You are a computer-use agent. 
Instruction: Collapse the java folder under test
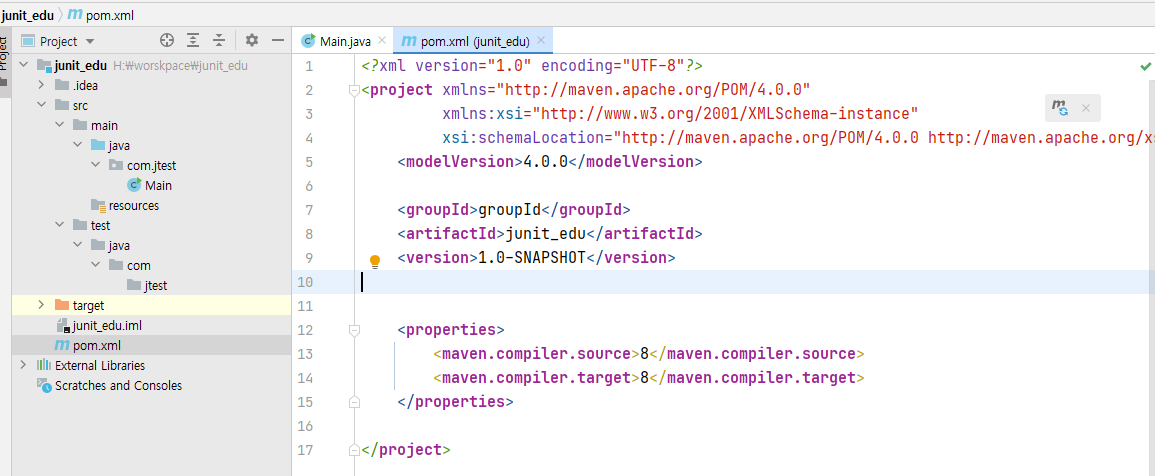pos(78,245)
